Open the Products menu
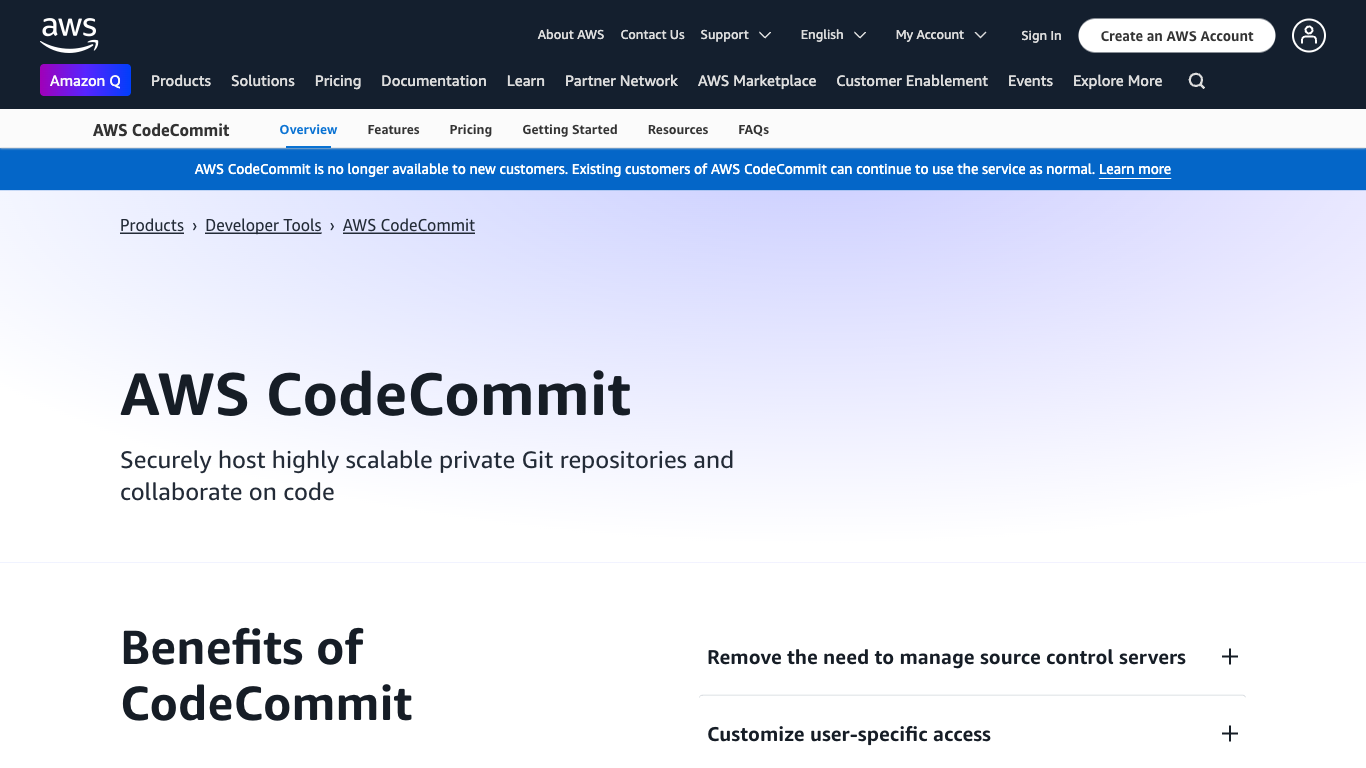Screen dimensions: 1366x768 pyautogui.click(x=181, y=81)
